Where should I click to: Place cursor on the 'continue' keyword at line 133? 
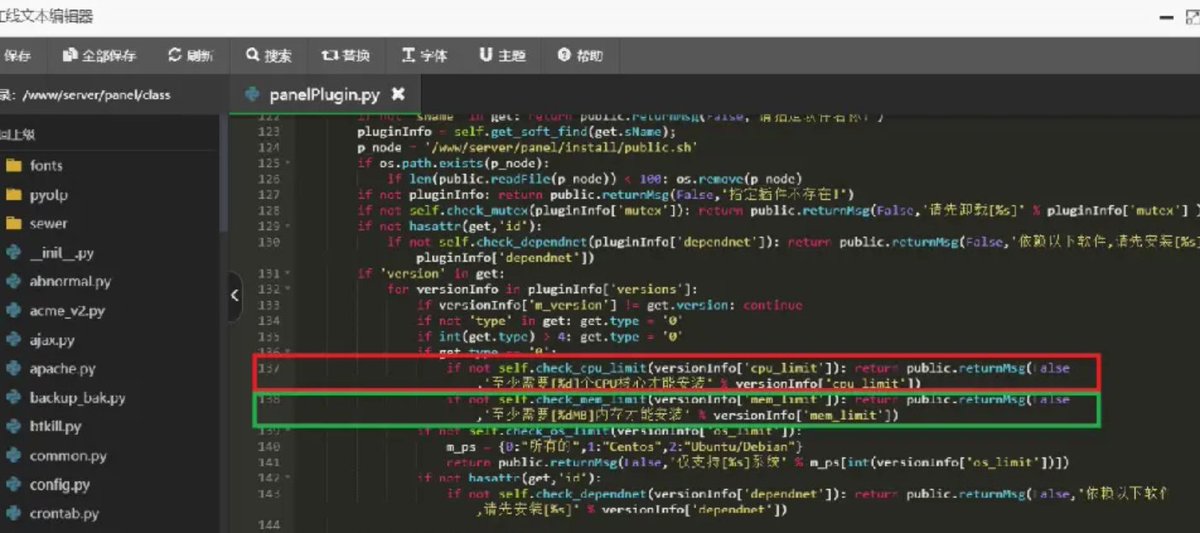pos(772,305)
